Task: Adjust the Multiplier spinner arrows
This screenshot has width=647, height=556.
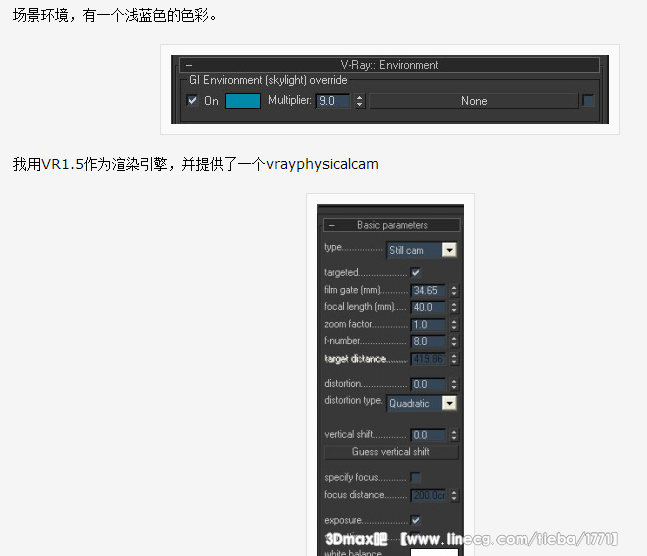Action: tap(360, 101)
